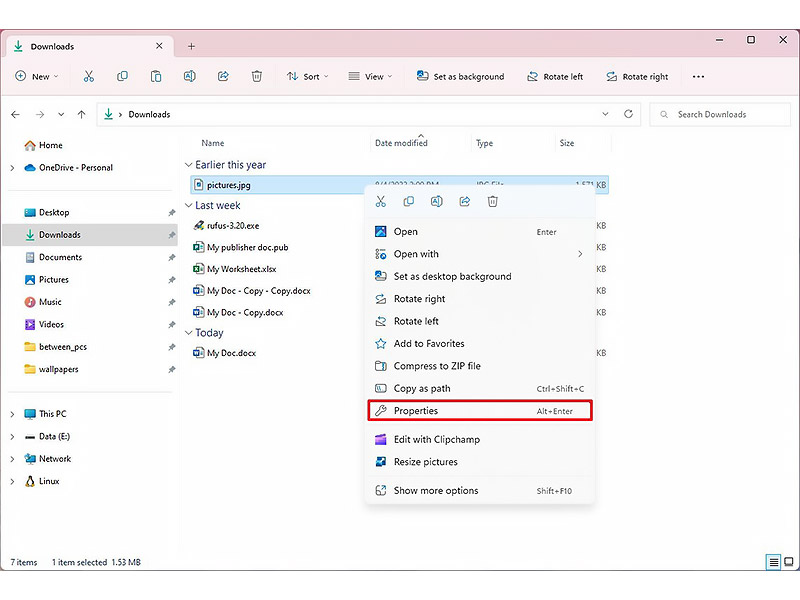
Task: Click Rotate right in the toolbar
Action: click(637, 77)
